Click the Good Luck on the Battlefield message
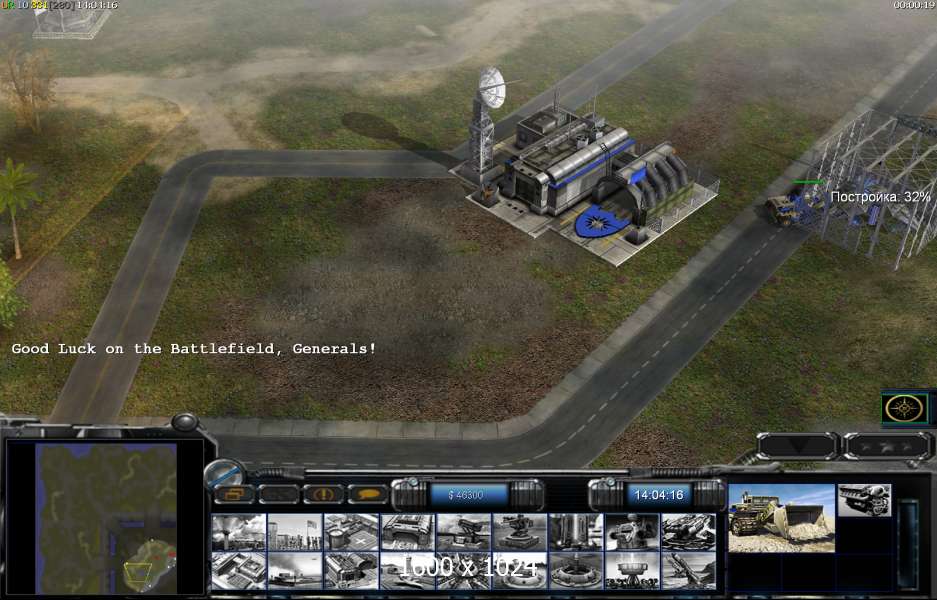 tap(194, 348)
